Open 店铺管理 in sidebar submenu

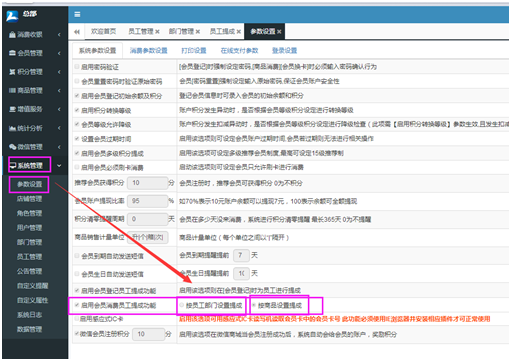tap(29, 199)
